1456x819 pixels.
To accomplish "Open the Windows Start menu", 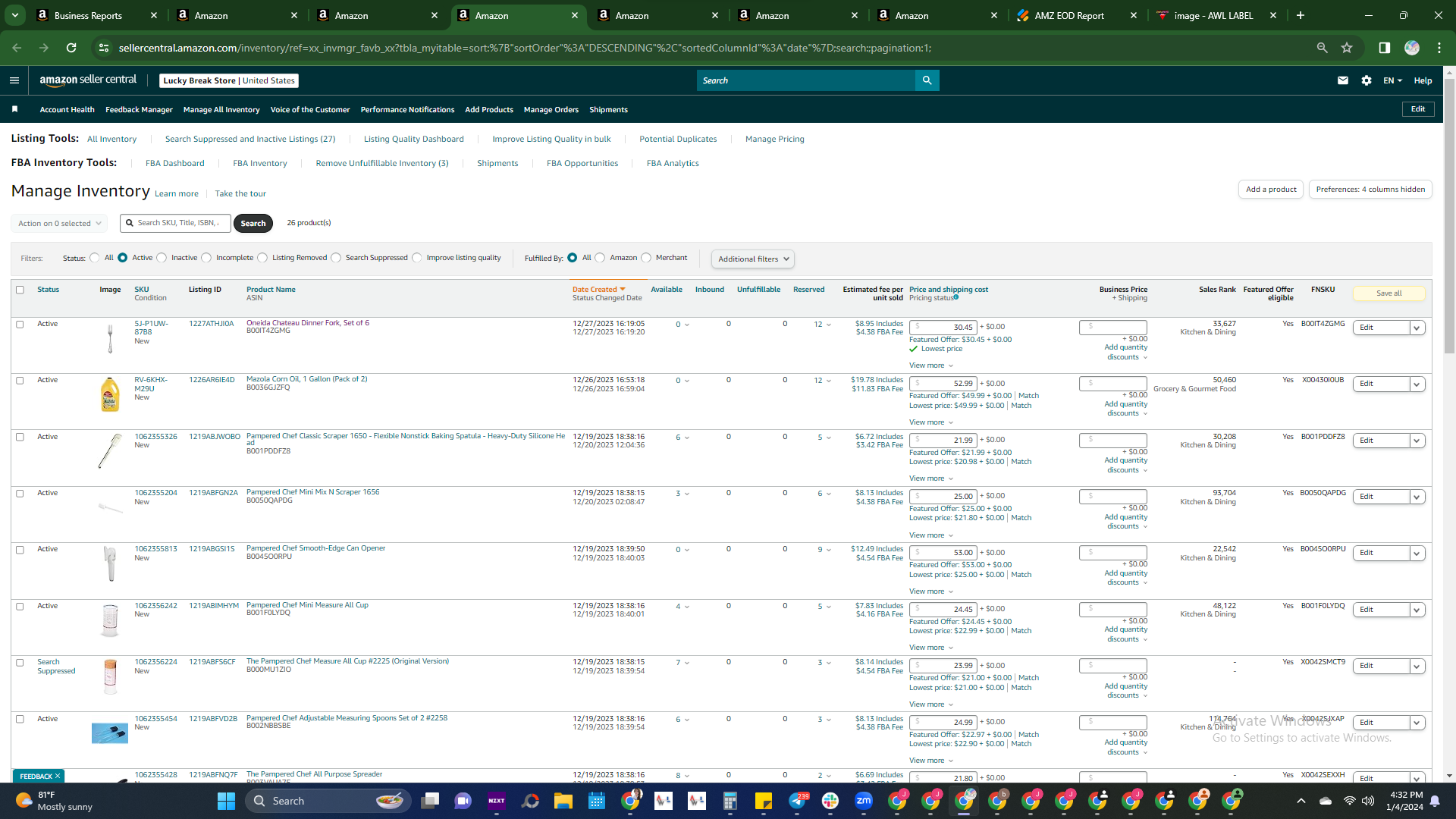I will (x=226, y=801).
